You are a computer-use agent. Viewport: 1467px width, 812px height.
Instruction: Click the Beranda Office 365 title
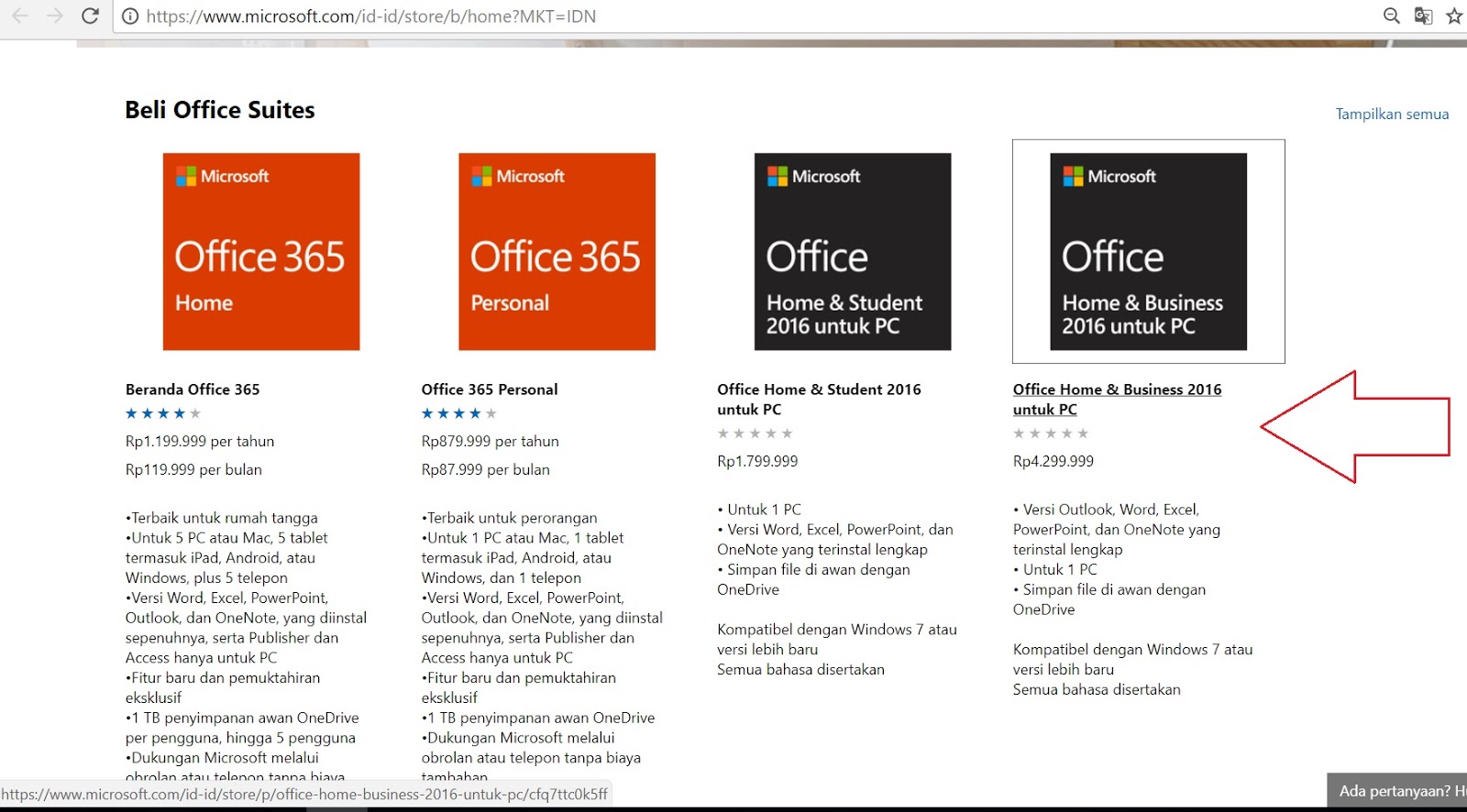click(x=193, y=390)
